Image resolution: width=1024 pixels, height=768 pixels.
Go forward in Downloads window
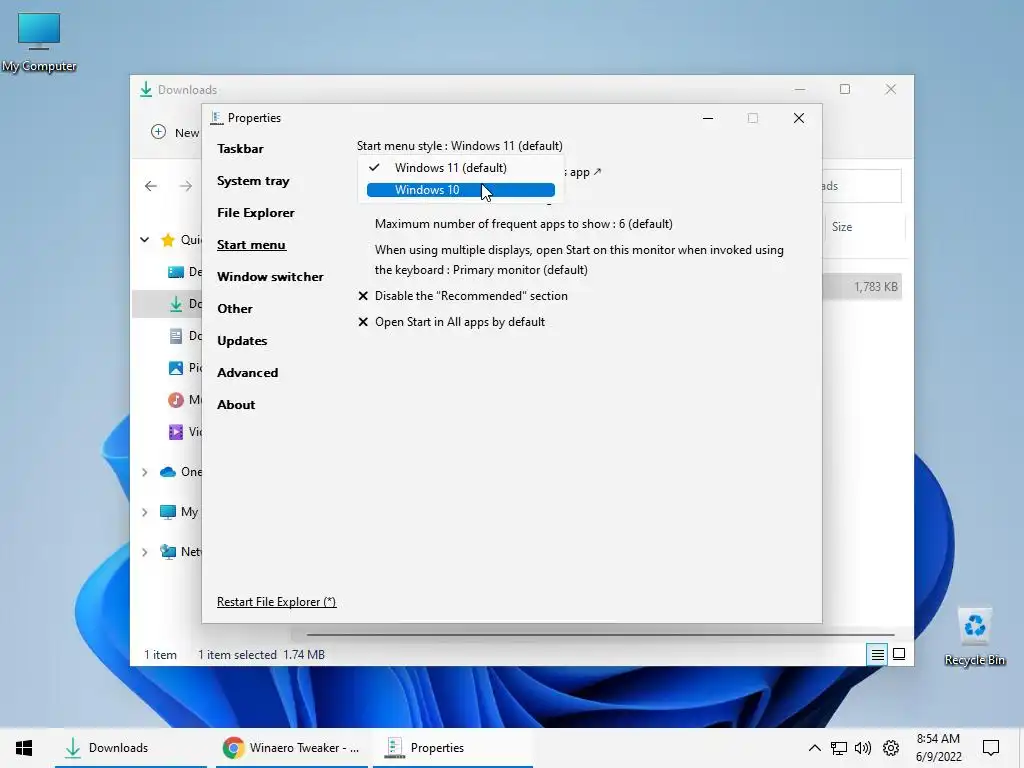click(x=186, y=186)
